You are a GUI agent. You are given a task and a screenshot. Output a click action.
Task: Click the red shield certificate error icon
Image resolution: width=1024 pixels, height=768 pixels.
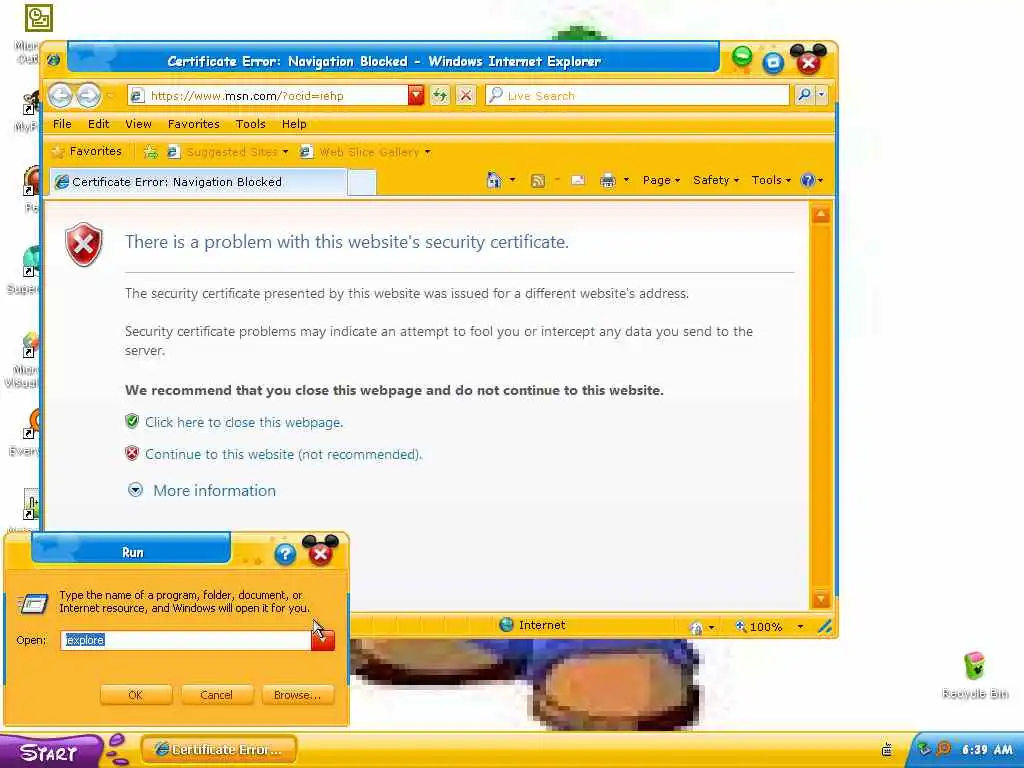84,244
